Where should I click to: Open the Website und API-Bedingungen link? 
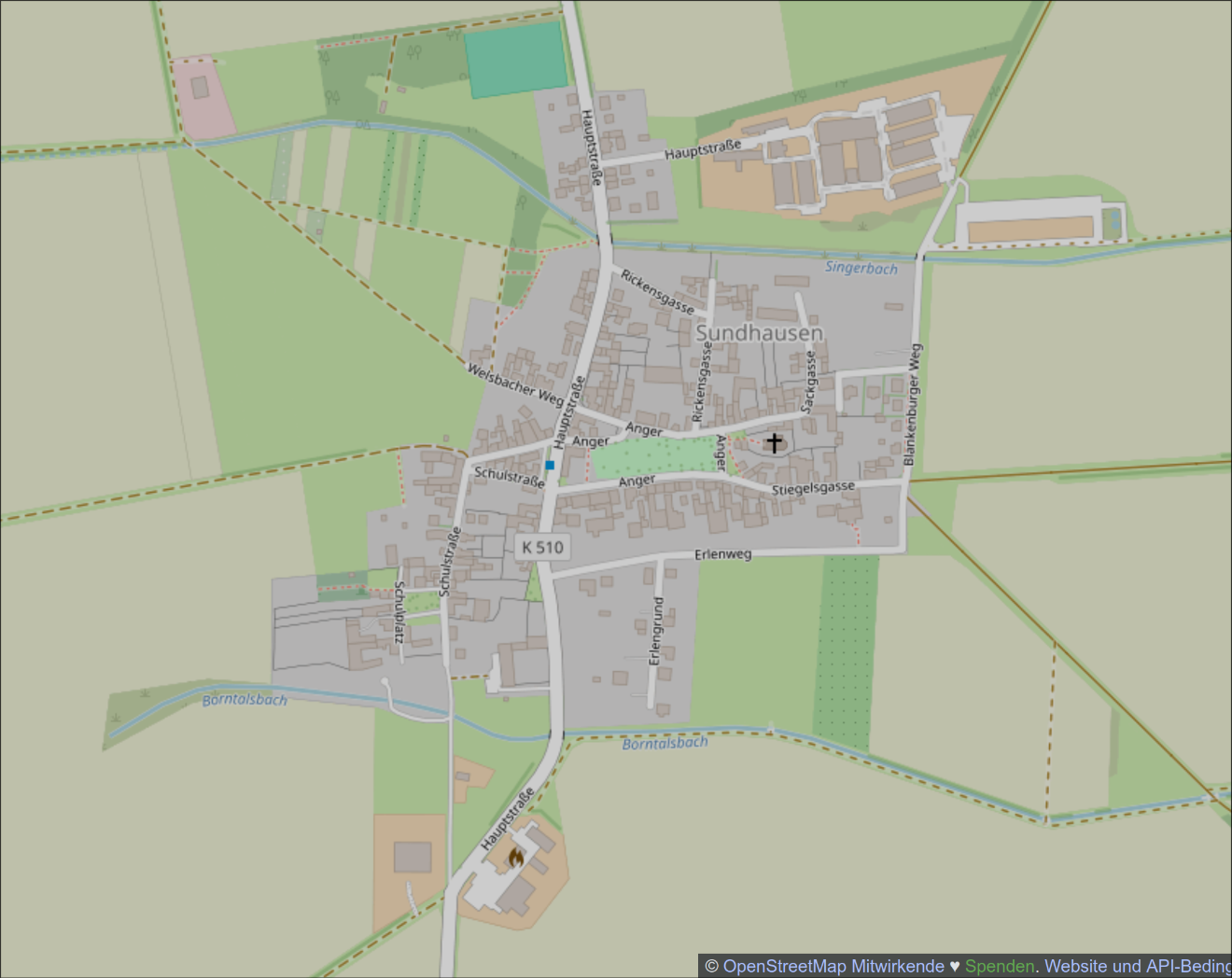1137,966
